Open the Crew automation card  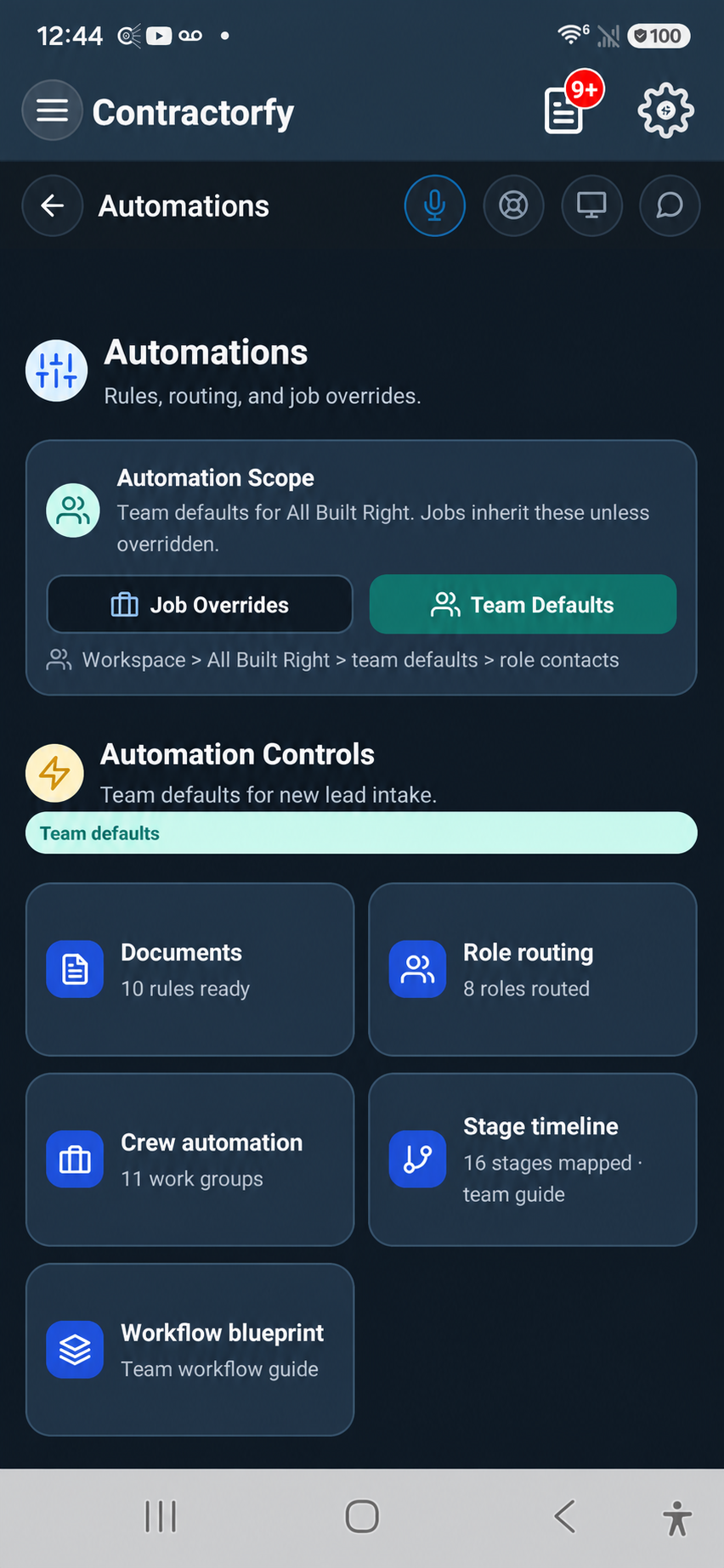point(189,1159)
